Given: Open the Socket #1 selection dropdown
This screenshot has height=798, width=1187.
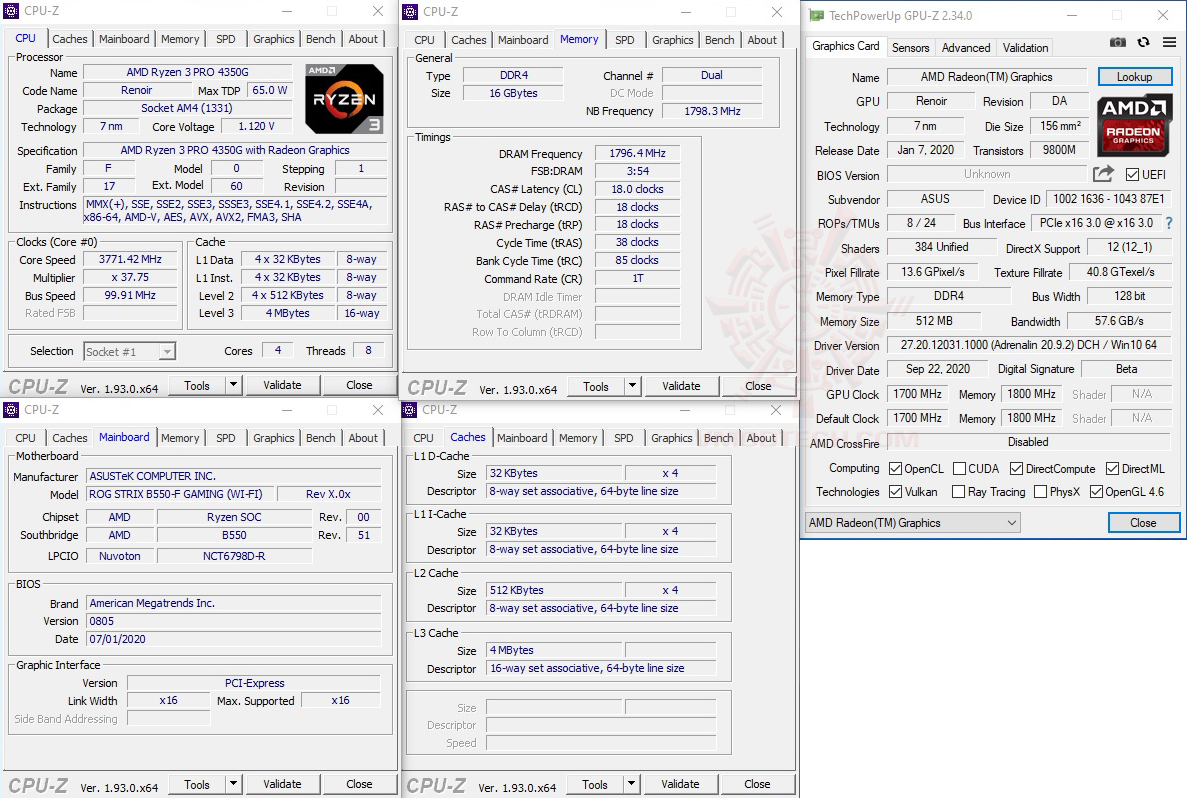Looking at the screenshot, I should [129, 351].
